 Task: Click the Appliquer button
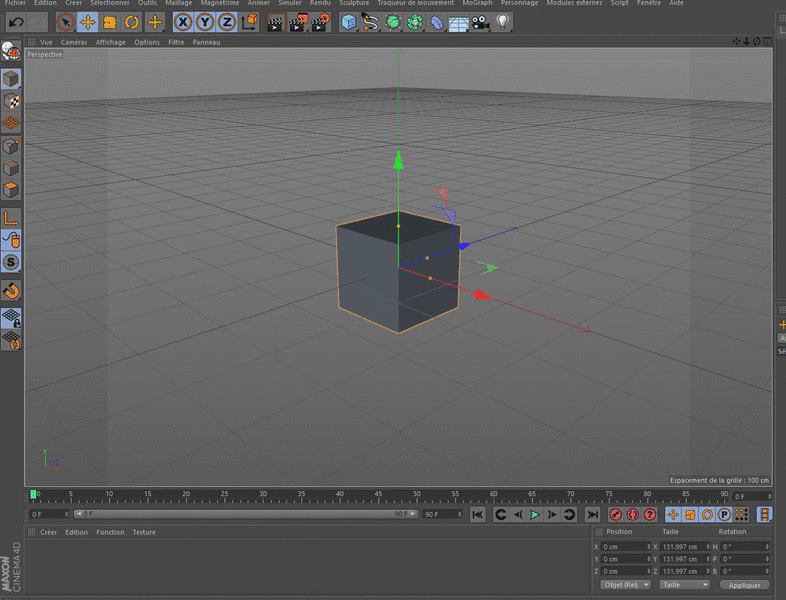[x=744, y=585]
